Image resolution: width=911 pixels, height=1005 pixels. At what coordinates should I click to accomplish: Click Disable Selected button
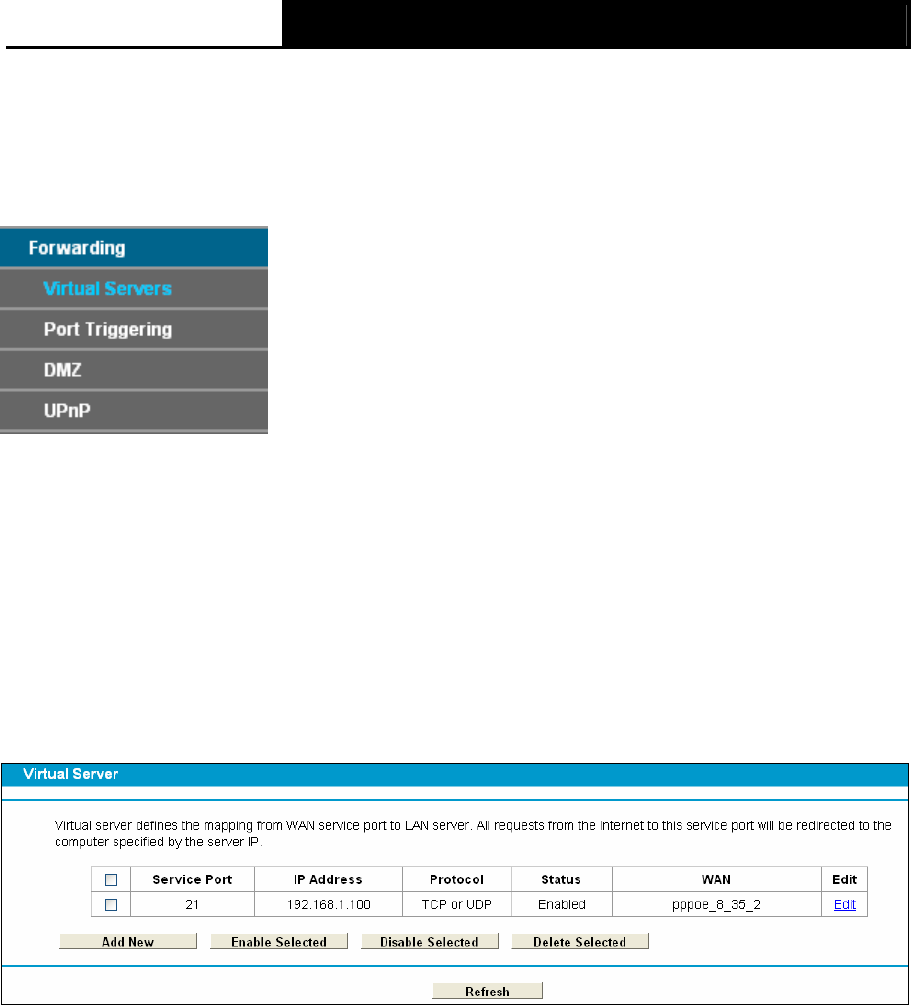coord(430,942)
